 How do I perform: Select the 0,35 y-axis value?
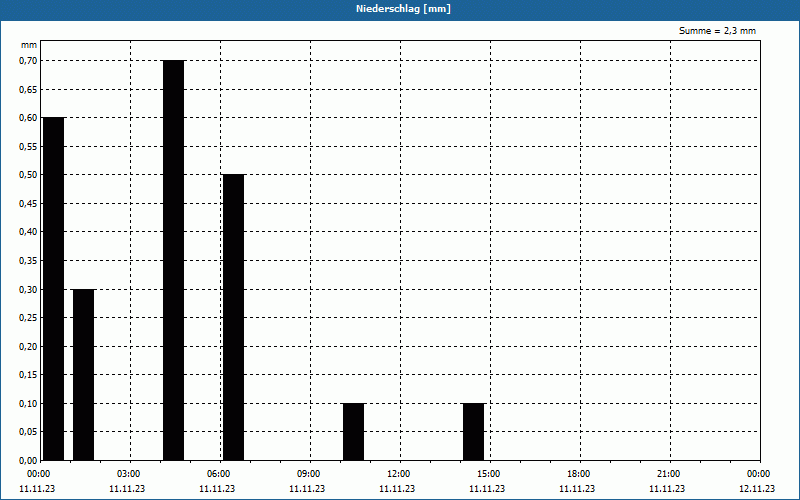(x=28, y=261)
